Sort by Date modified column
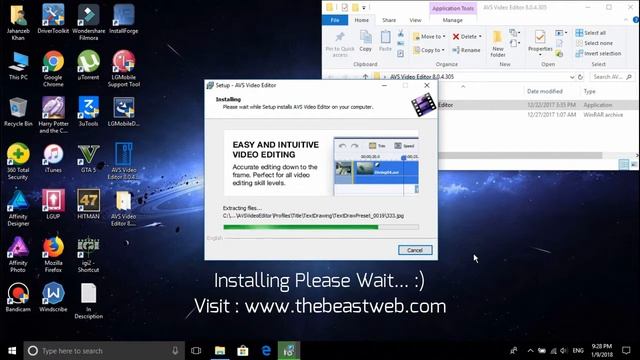 (x=544, y=91)
